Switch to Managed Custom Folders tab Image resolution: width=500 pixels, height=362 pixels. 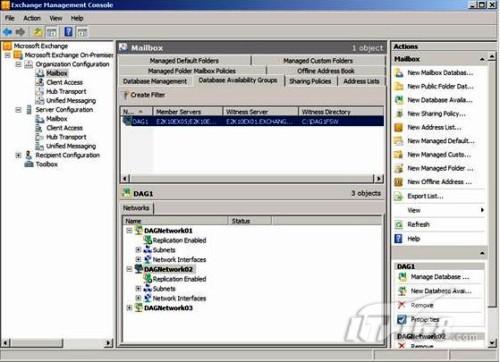(x=318, y=61)
